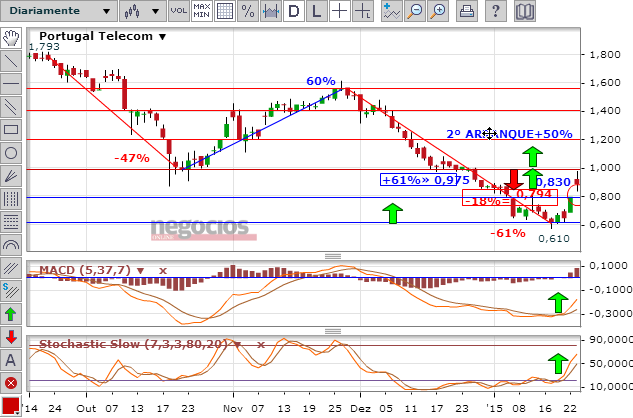Image resolution: width=633 pixels, height=418 pixels.
Task: Enable the D mode button
Action: (294, 11)
